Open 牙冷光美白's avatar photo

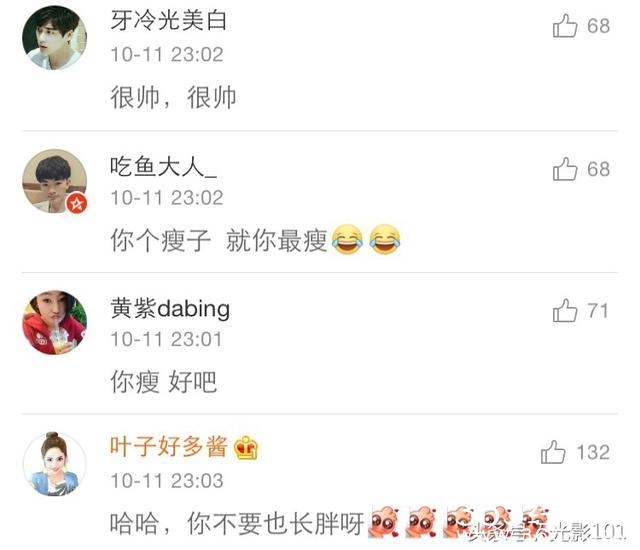tap(54, 38)
